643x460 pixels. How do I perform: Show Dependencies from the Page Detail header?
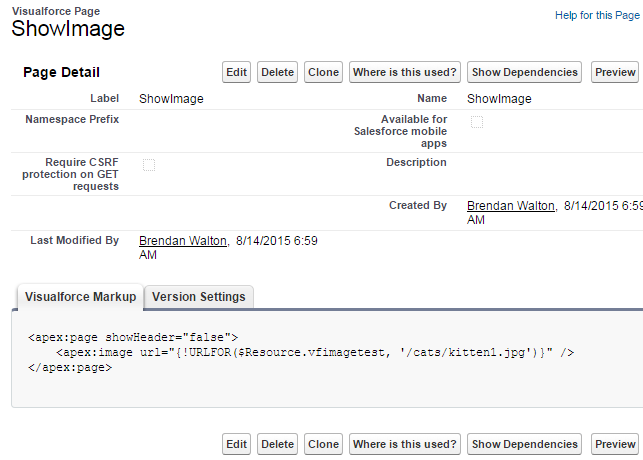(525, 72)
